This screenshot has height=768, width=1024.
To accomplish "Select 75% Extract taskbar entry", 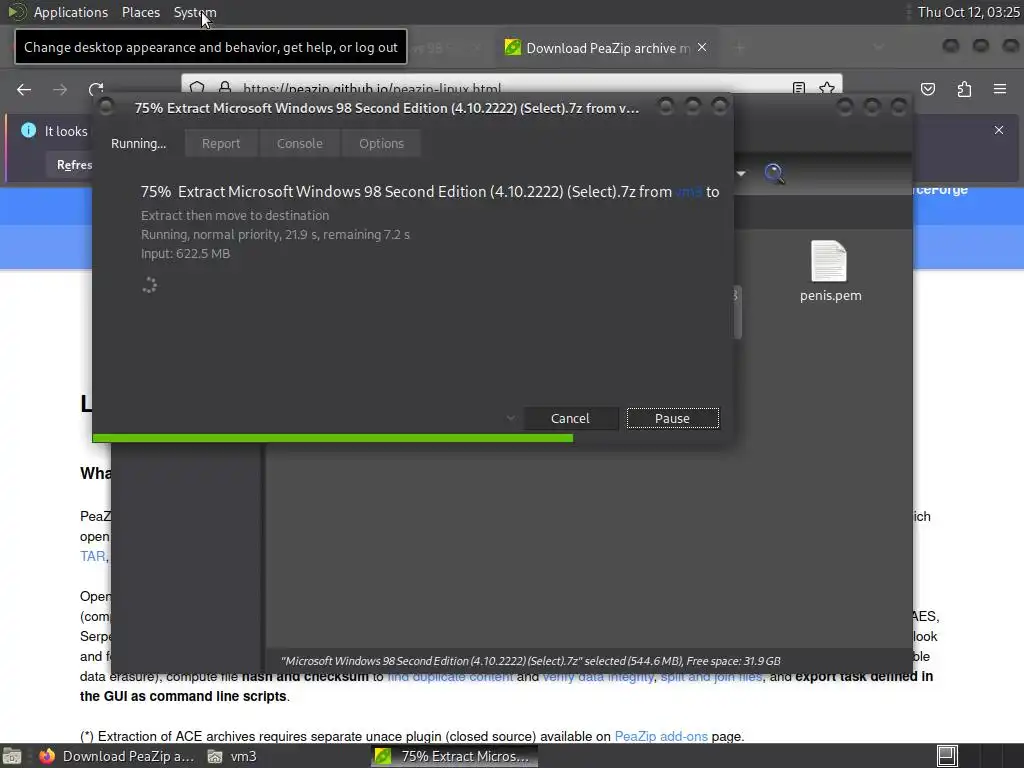I will 455,756.
